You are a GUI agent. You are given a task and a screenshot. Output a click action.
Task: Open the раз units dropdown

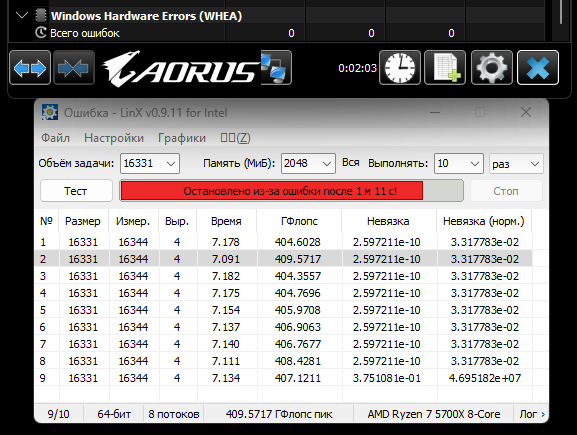click(516, 163)
